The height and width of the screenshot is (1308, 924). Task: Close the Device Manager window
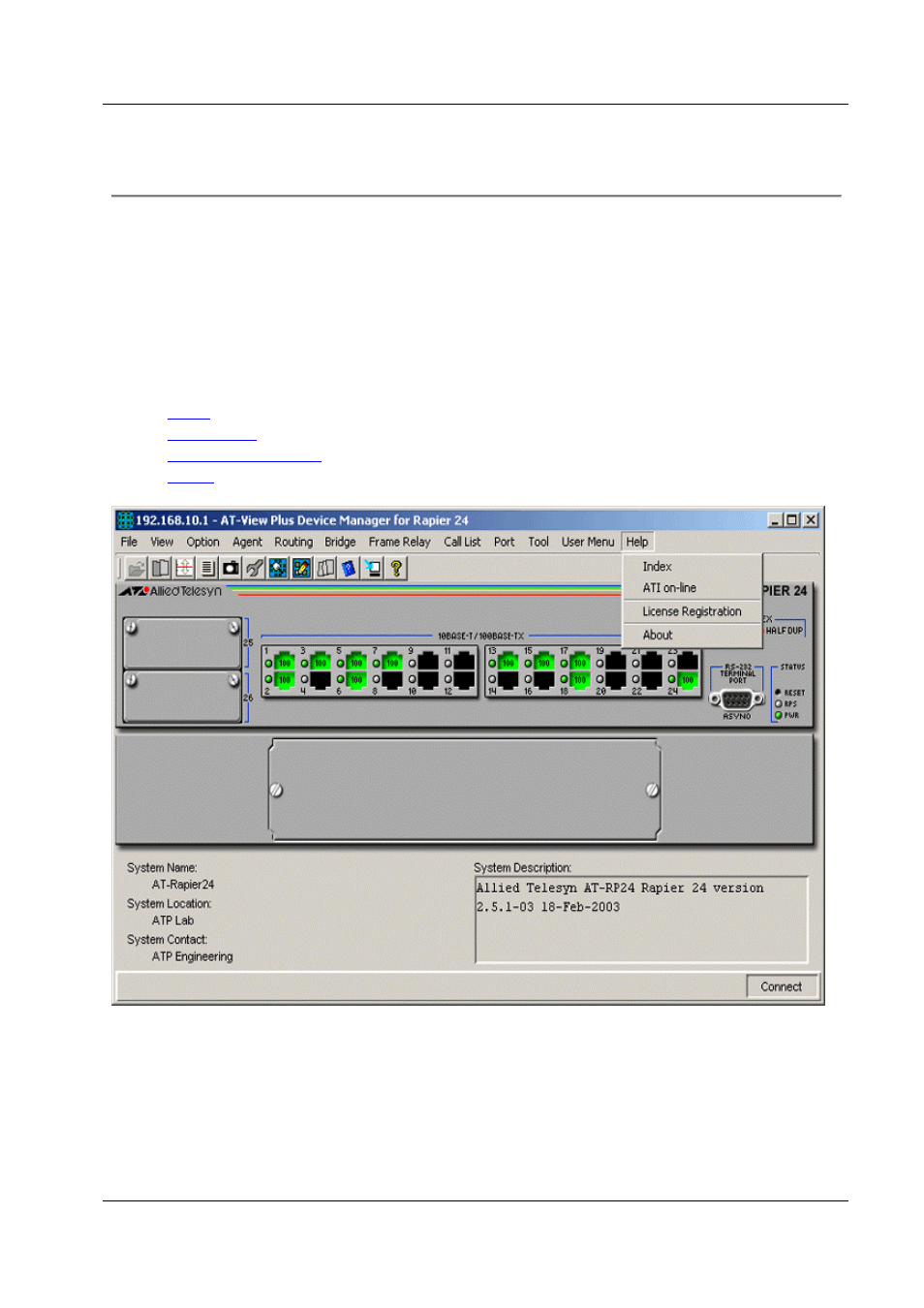pyautogui.click(x=811, y=520)
